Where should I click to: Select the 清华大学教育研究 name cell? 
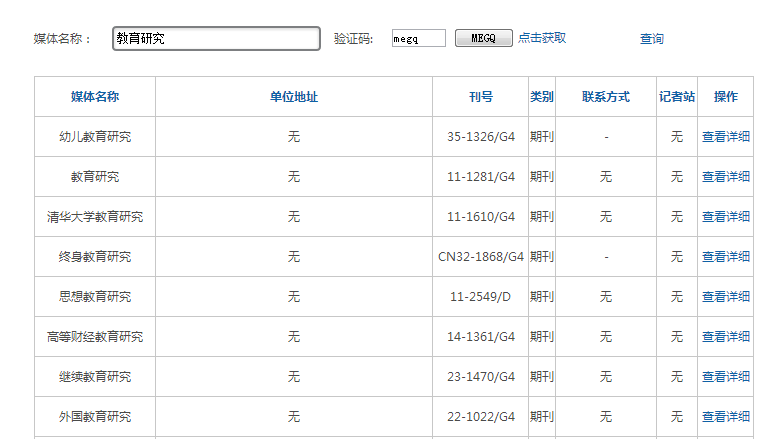[95, 217]
